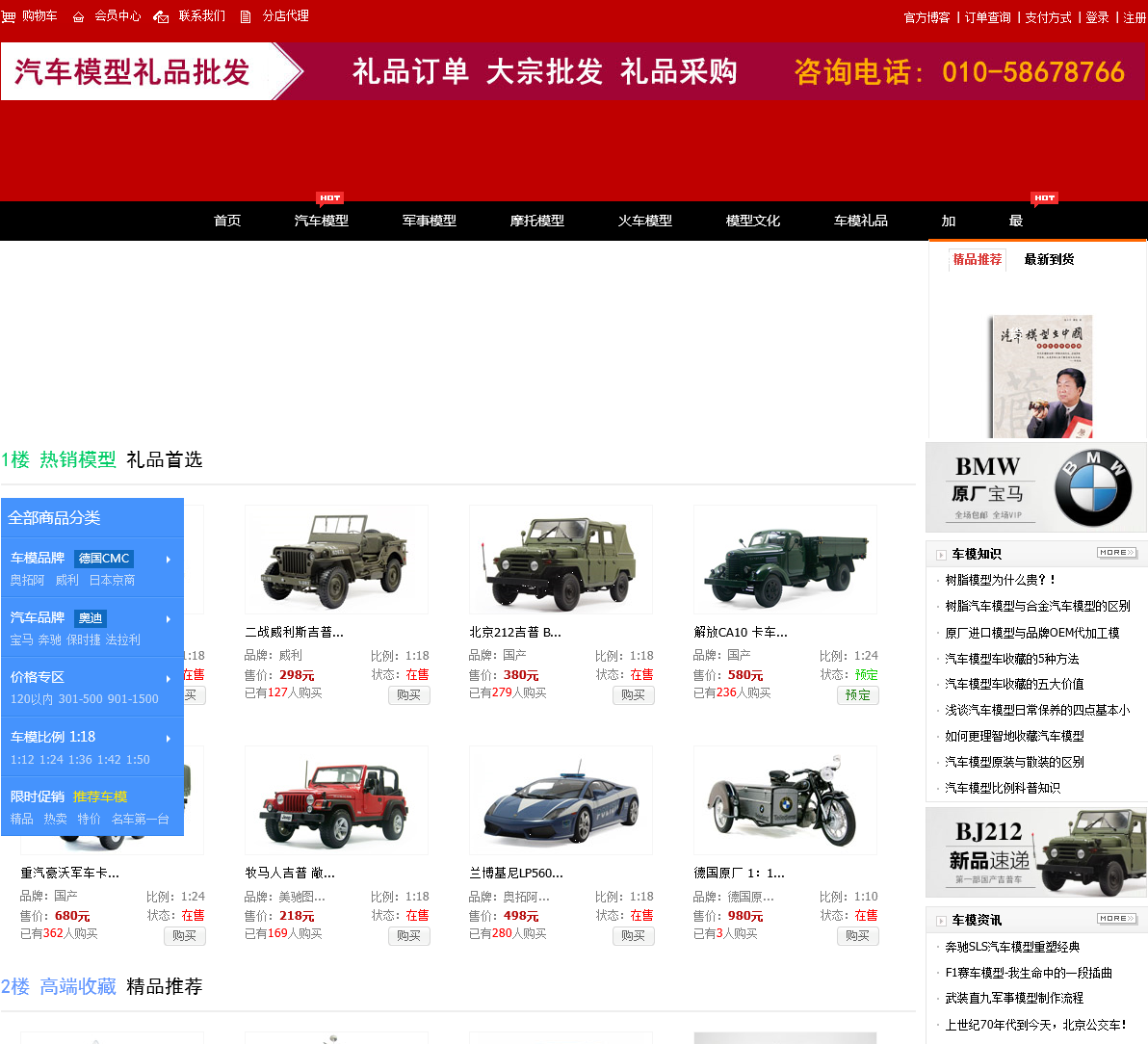The height and width of the screenshot is (1044, 1148).
Task: Click 预定 button for 解放CA10 卡车
Action: [857, 695]
